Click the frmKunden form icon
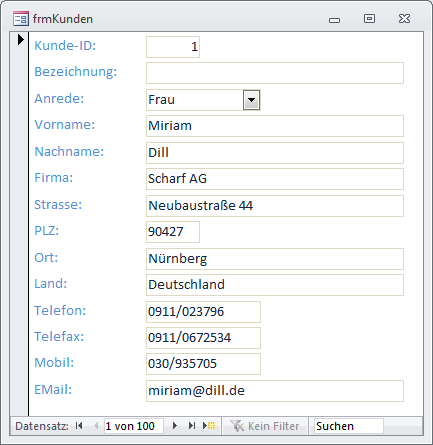Viewport: 433px width, 445px height. [x=21, y=19]
